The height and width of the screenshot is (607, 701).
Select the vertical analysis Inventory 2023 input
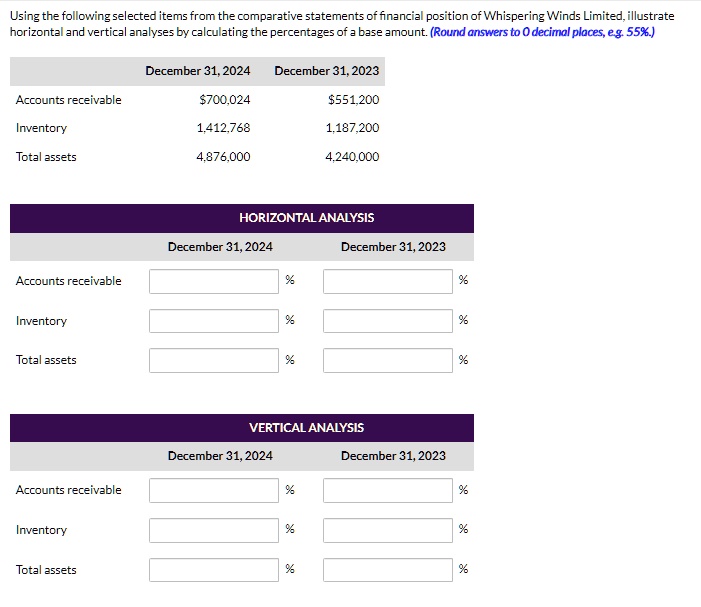(x=387, y=530)
